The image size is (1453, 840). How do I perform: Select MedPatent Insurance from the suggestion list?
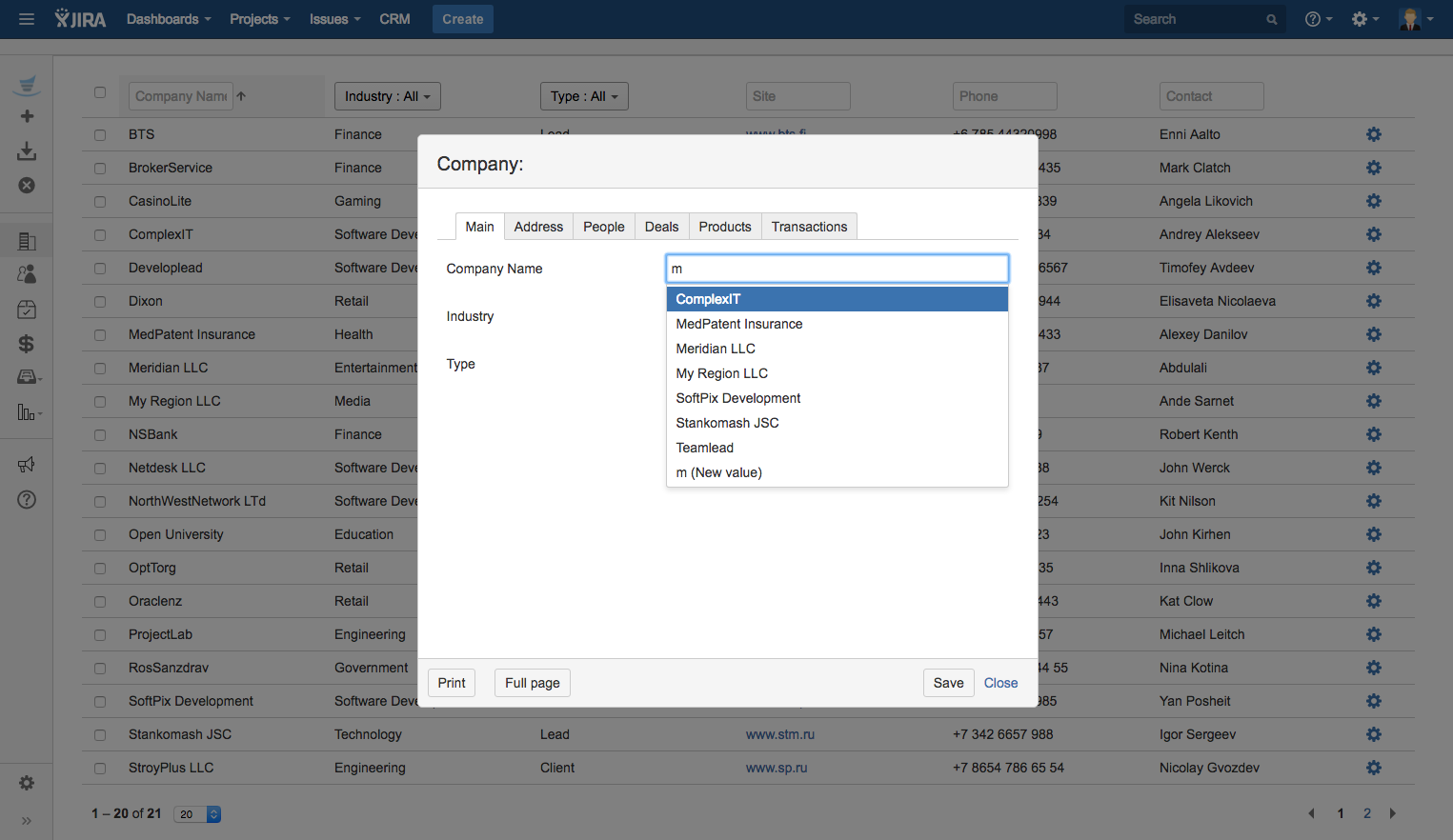coord(739,324)
